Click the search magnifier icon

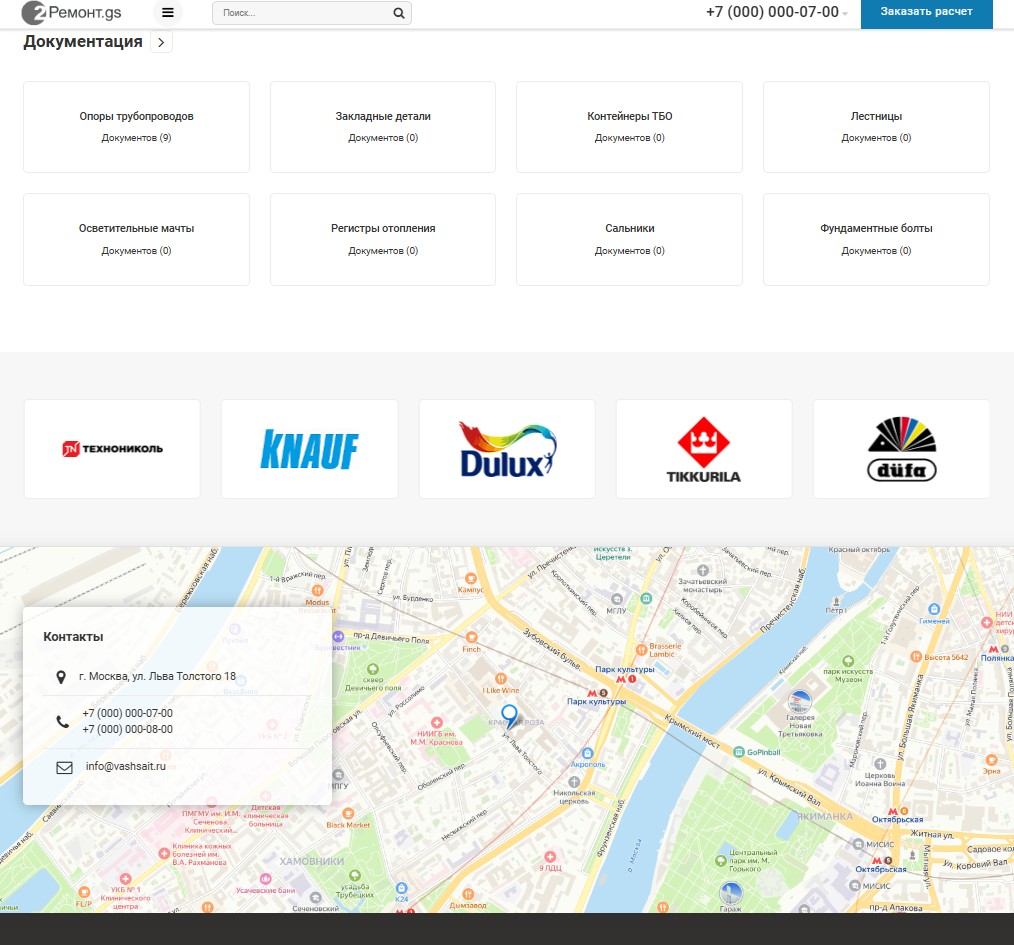[397, 13]
